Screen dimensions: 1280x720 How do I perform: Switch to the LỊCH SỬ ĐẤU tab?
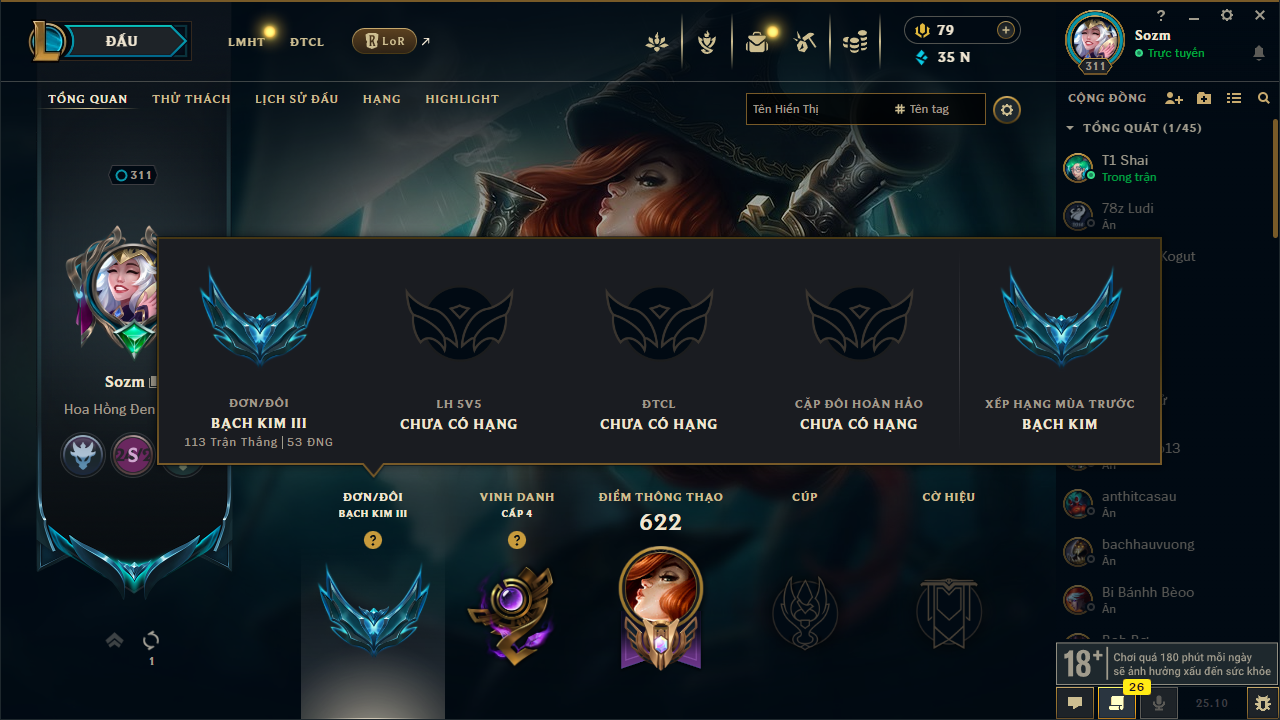tap(296, 99)
